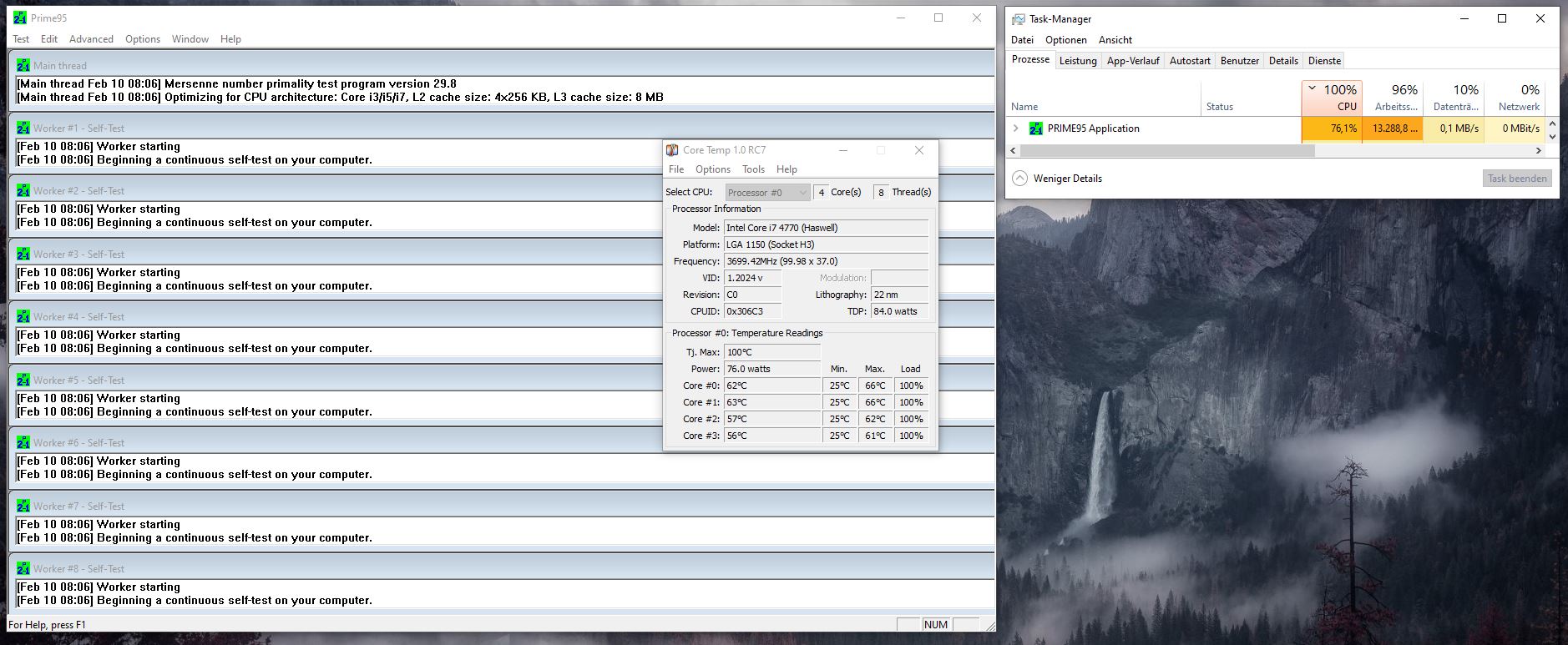The image size is (1568, 645).
Task: Click the Frequency field showing 3699.42MHz
Action: coord(826,261)
